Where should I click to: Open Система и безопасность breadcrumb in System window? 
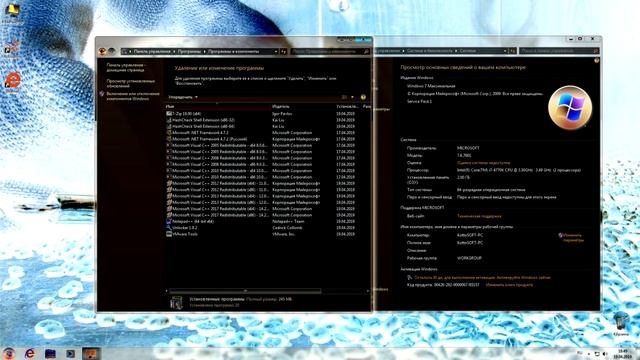click(x=429, y=51)
